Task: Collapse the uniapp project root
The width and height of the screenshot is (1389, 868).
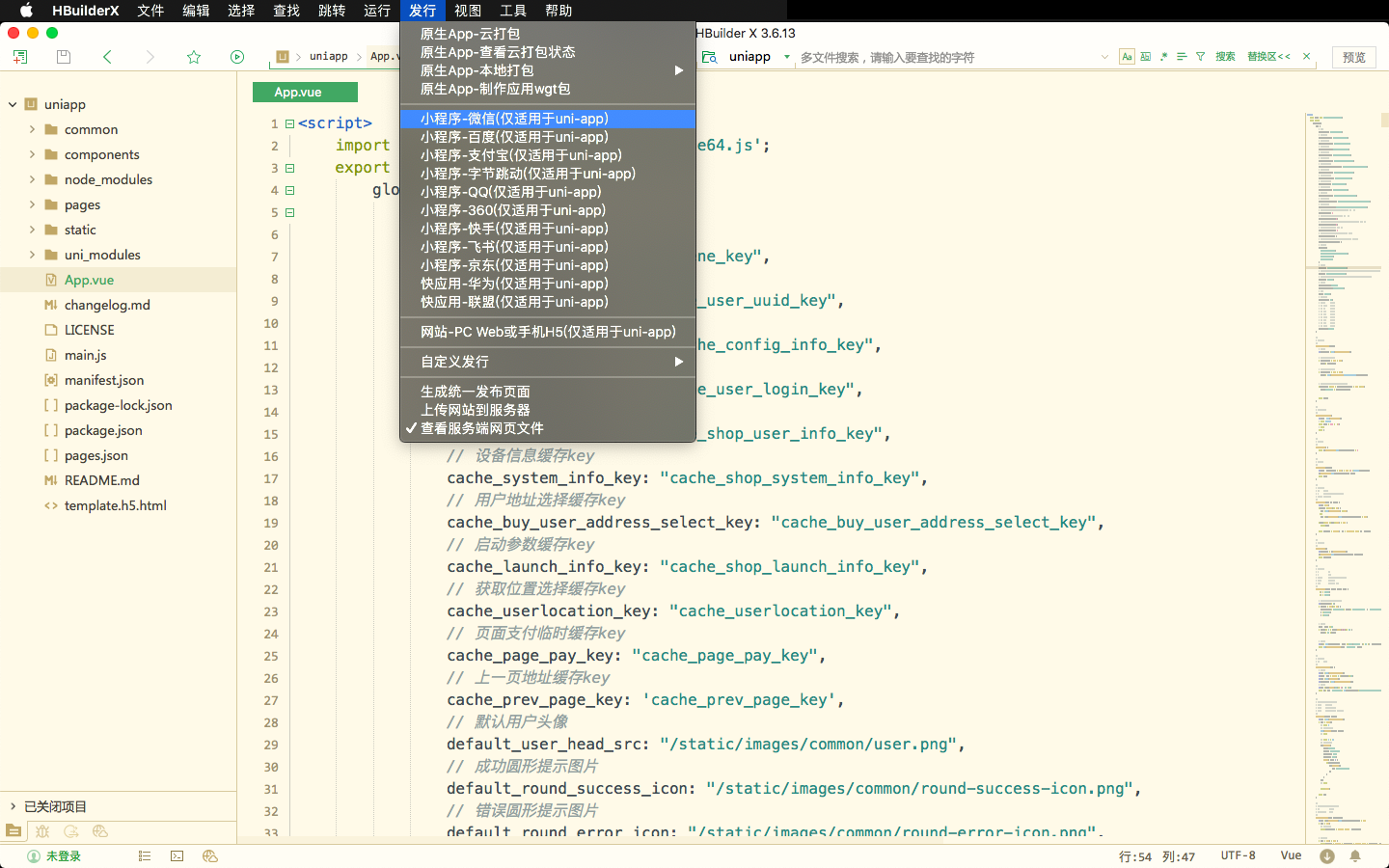Action: (13, 104)
